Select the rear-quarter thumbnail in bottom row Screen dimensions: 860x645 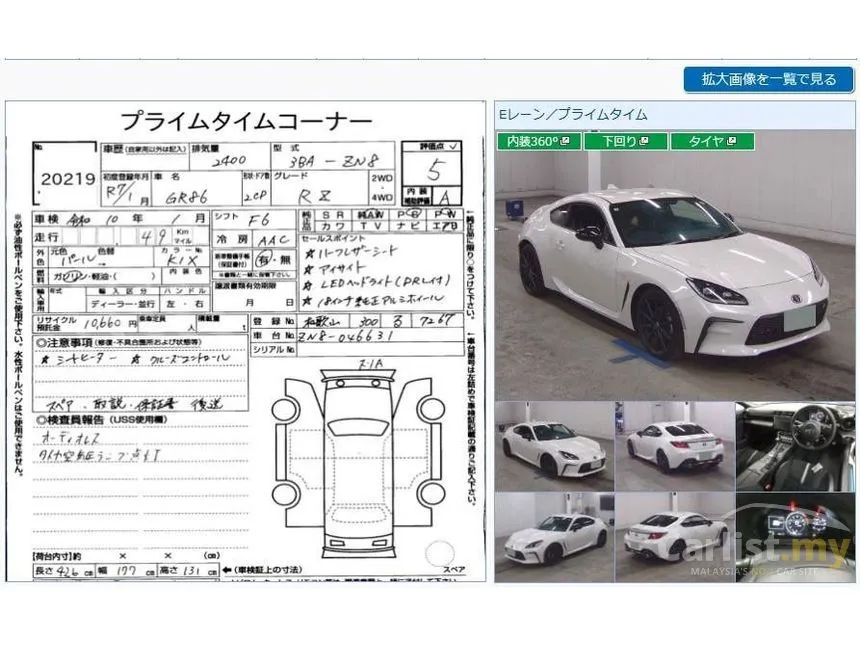[x=675, y=537]
